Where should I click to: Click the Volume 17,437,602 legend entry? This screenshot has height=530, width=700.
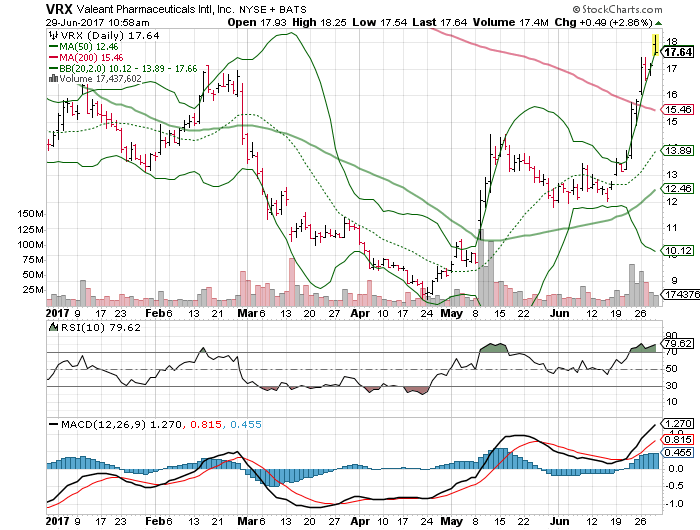tap(100, 79)
